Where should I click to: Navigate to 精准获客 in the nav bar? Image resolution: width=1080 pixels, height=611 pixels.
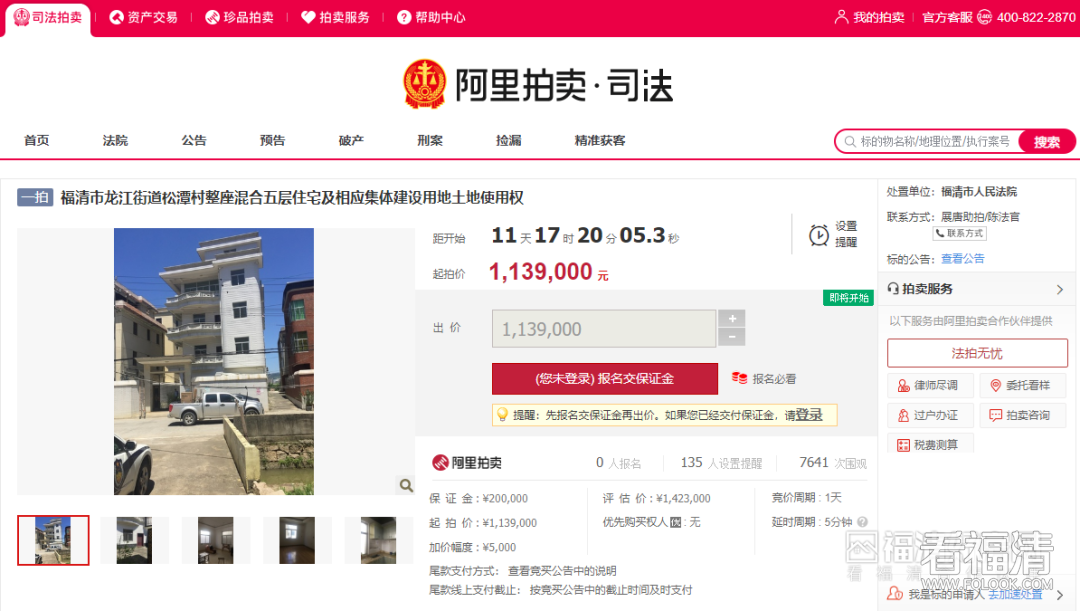click(x=600, y=141)
